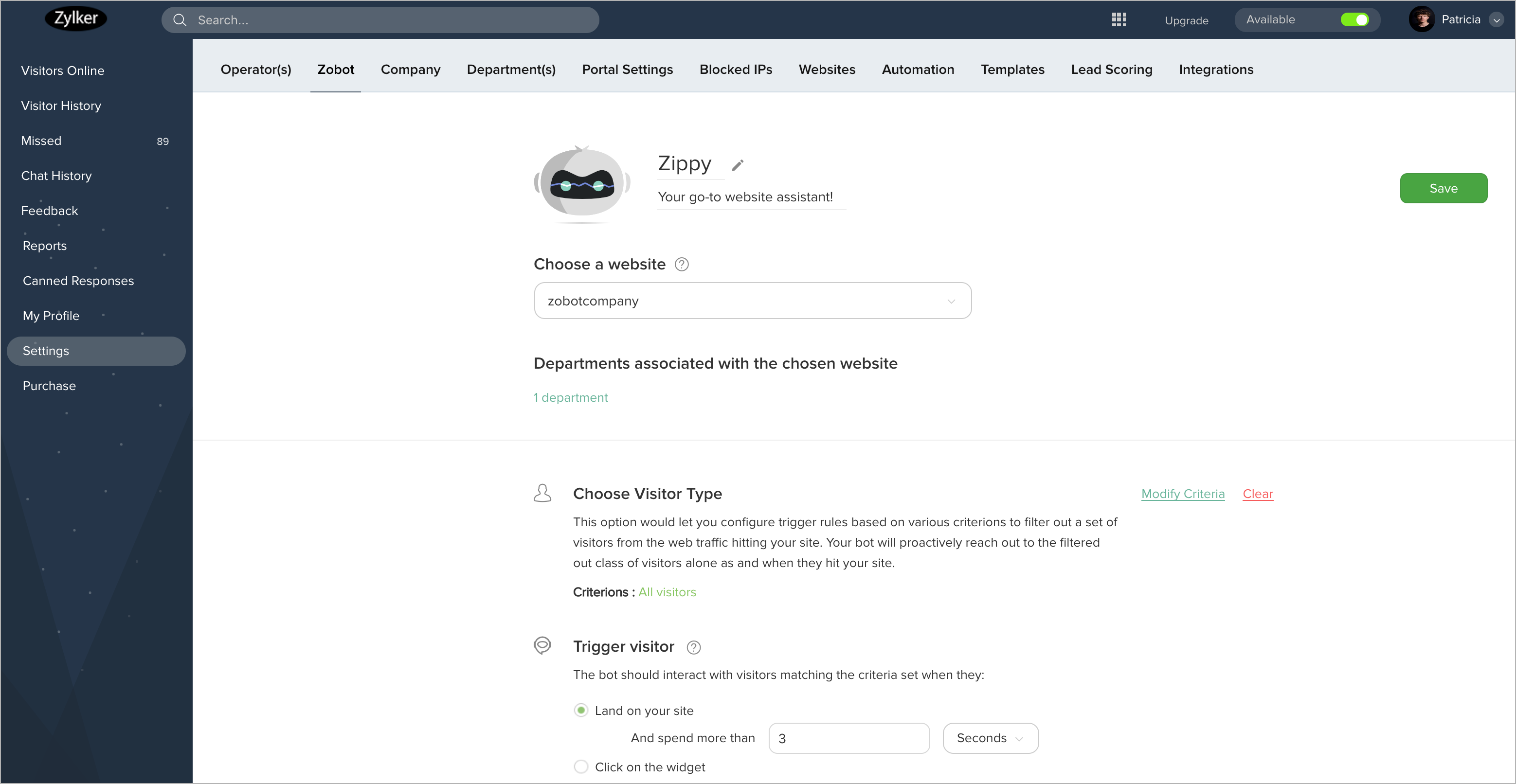Expand the Patricia user menu chevron

click(1496, 20)
